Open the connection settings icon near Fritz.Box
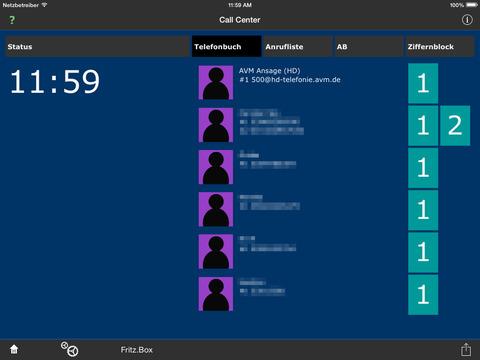The height and width of the screenshot is (360, 480). tap(69, 349)
